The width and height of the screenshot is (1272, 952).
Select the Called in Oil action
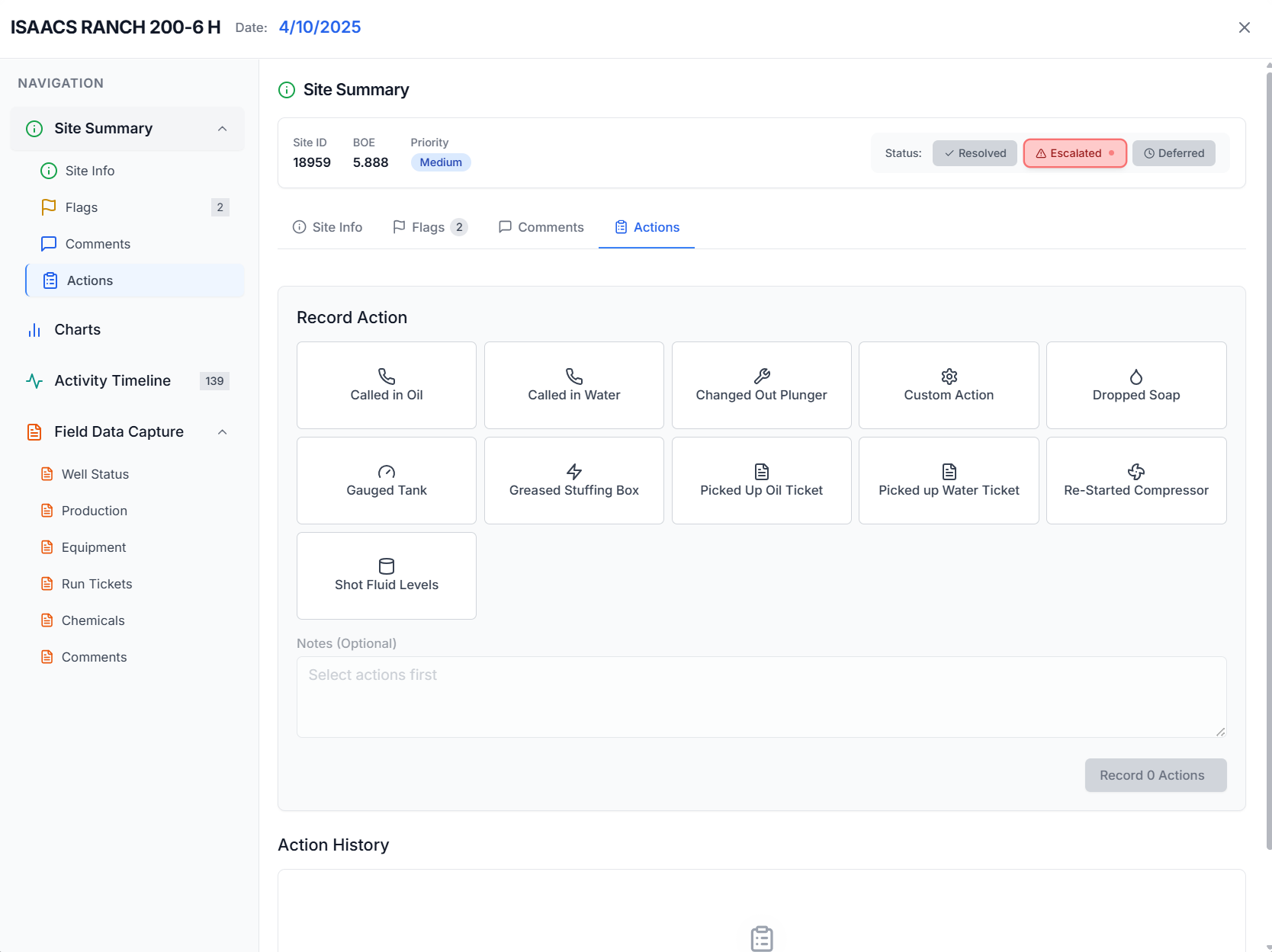coord(386,385)
